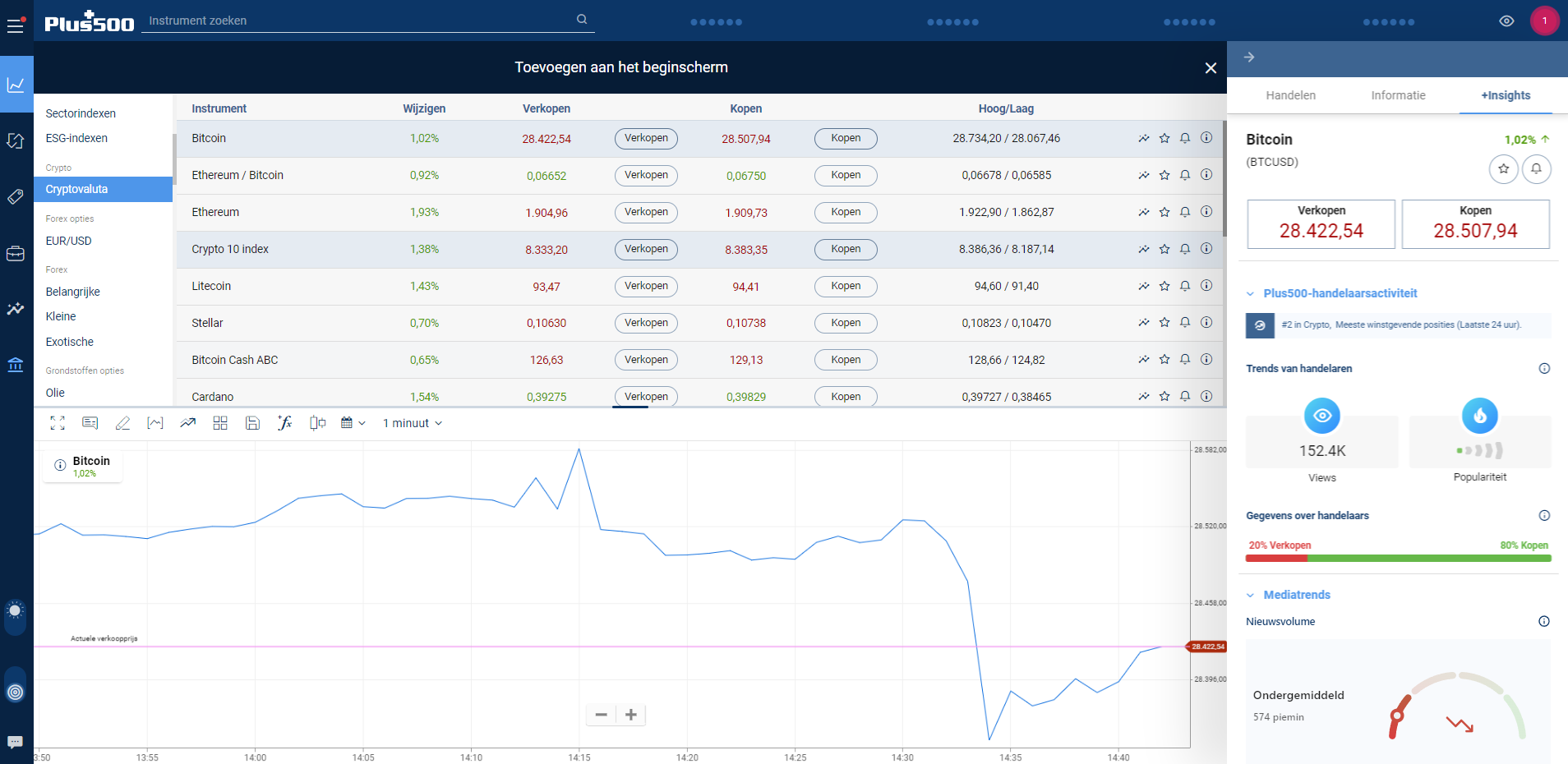Image resolution: width=1568 pixels, height=764 pixels.
Task: Open info icon for Litecoin row
Action: coord(1206,286)
